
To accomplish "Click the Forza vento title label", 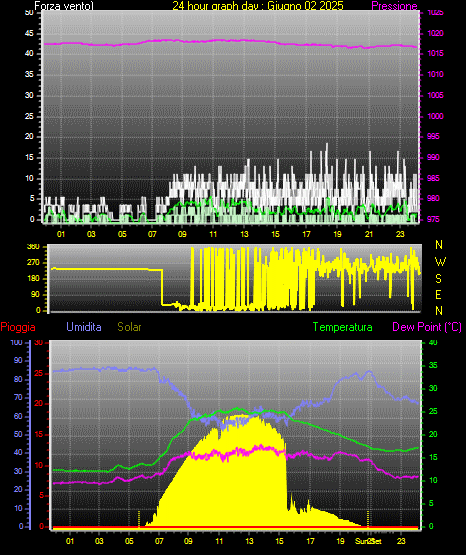I will (64, 6).
